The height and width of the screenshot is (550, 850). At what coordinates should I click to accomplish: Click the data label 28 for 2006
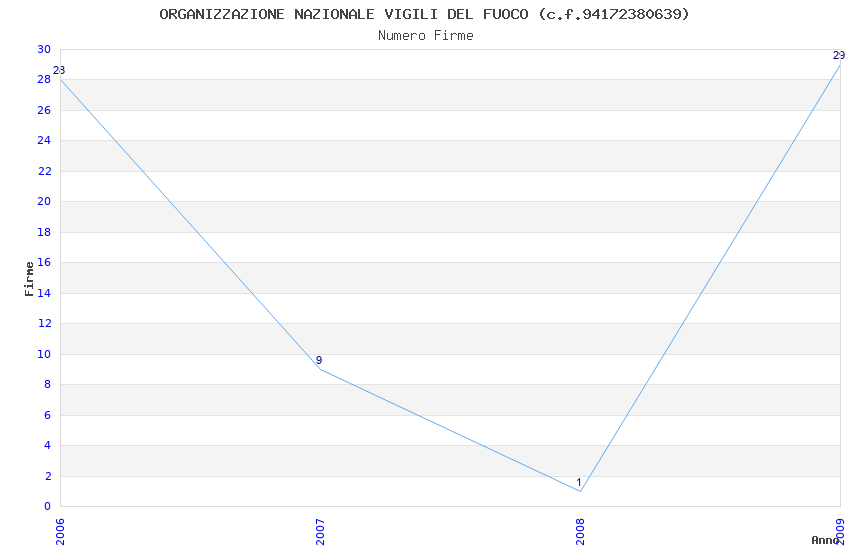click(x=59, y=70)
